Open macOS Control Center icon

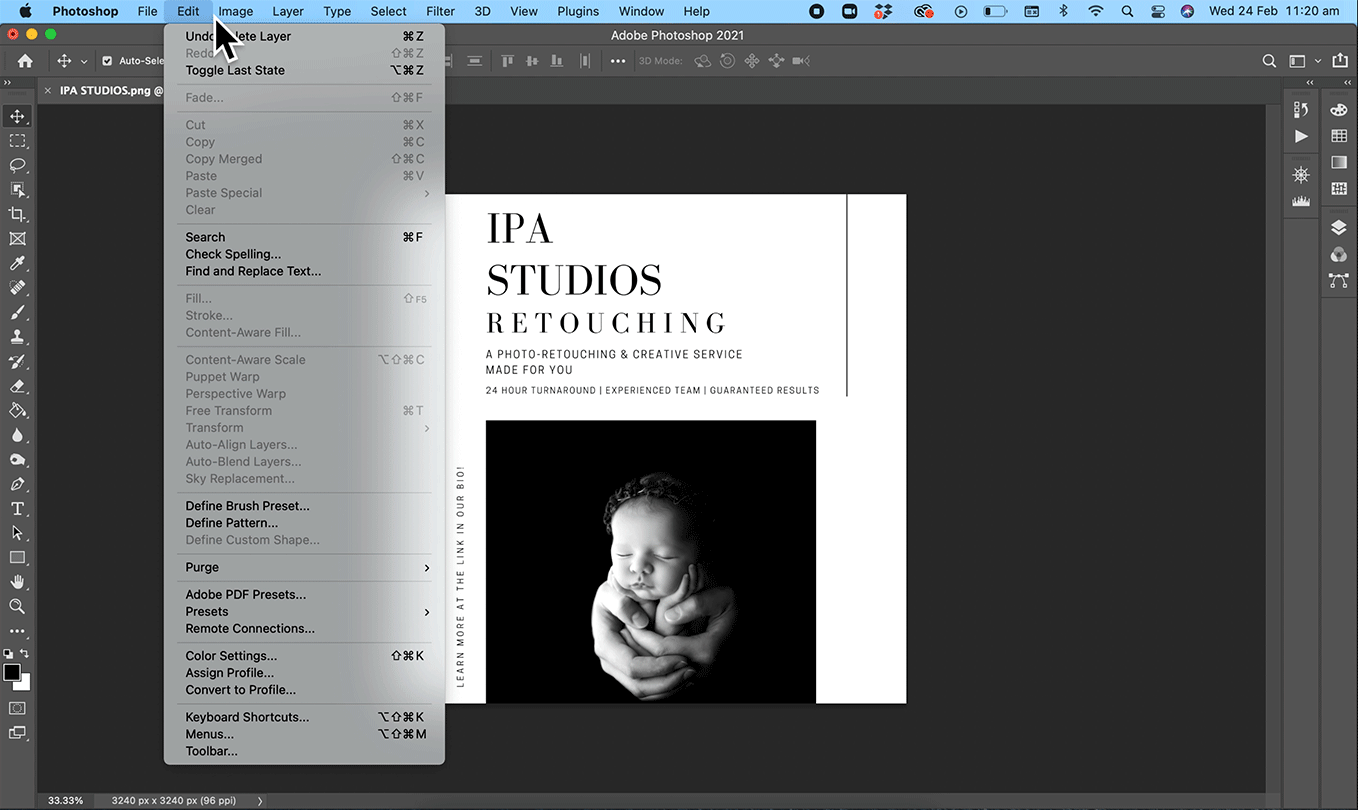(x=1158, y=11)
